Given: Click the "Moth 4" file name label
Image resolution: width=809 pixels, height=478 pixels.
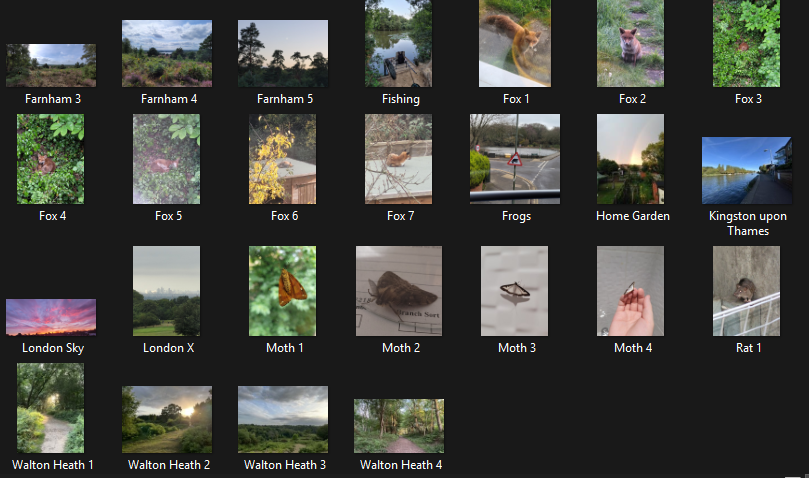Looking at the screenshot, I should click(x=633, y=348).
